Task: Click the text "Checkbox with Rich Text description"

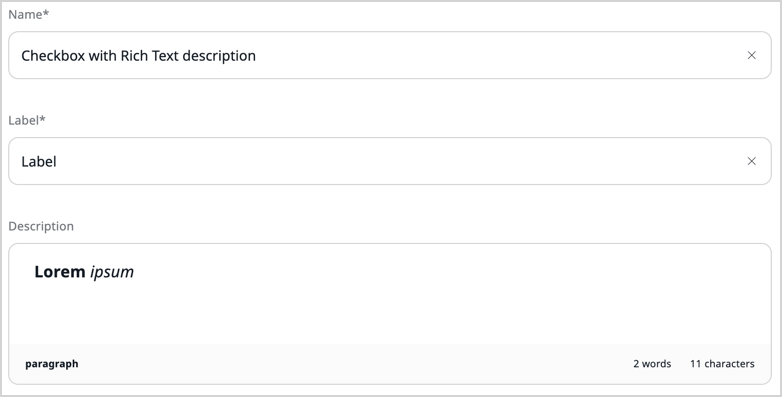Action: point(138,55)
